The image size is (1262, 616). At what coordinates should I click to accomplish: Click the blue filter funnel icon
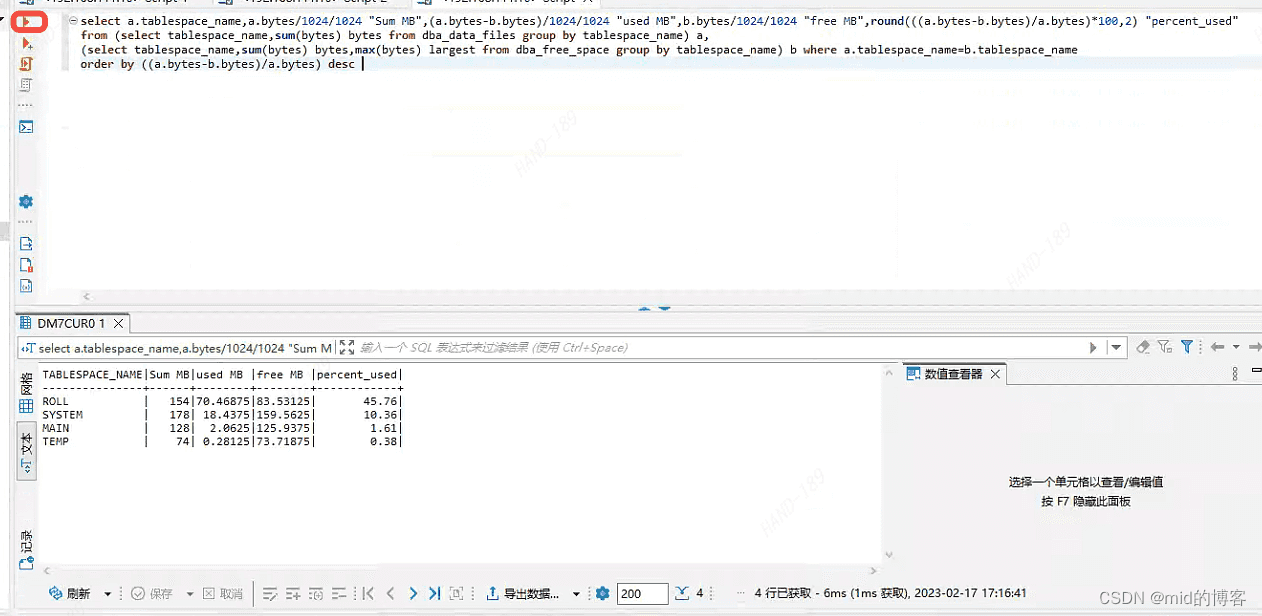pos(1187,347)
